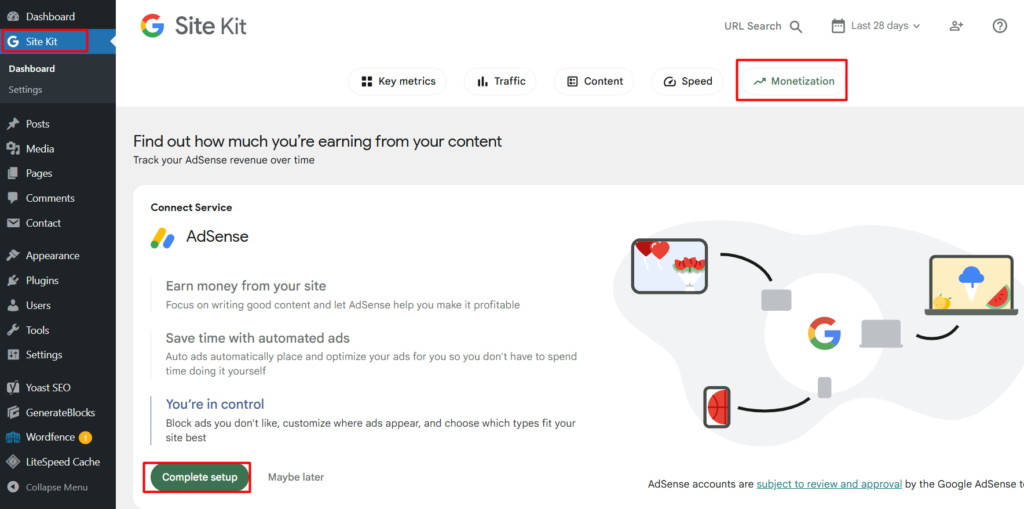This screenshot has height=509, width=1024.
Task: Click the Media icon in sidebar
Action: coord(13,148)
